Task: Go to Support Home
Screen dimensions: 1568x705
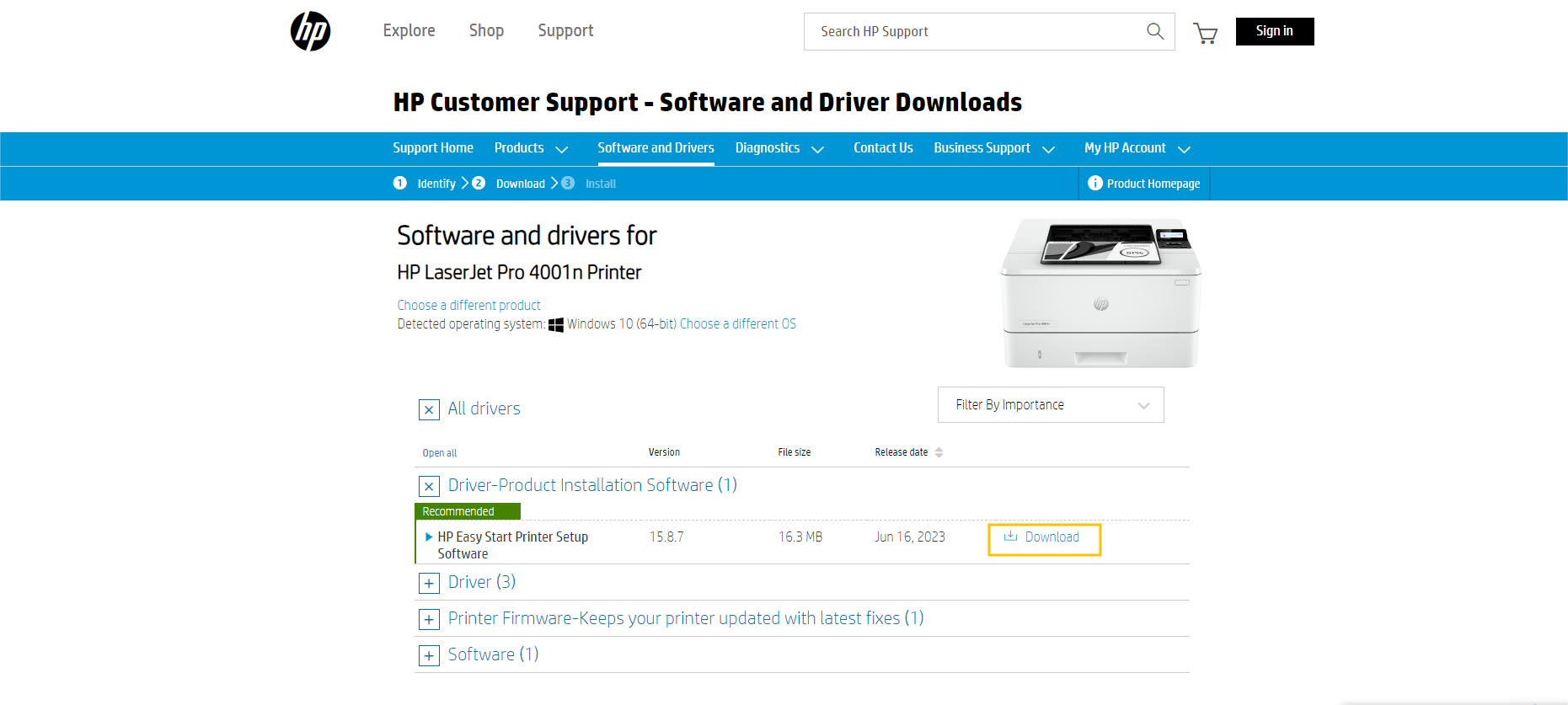Action: tap(433, 148)
